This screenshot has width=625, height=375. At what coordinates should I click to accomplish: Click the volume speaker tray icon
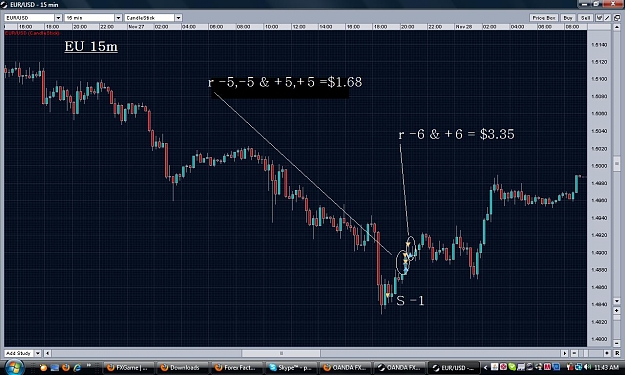coord(587,367)
